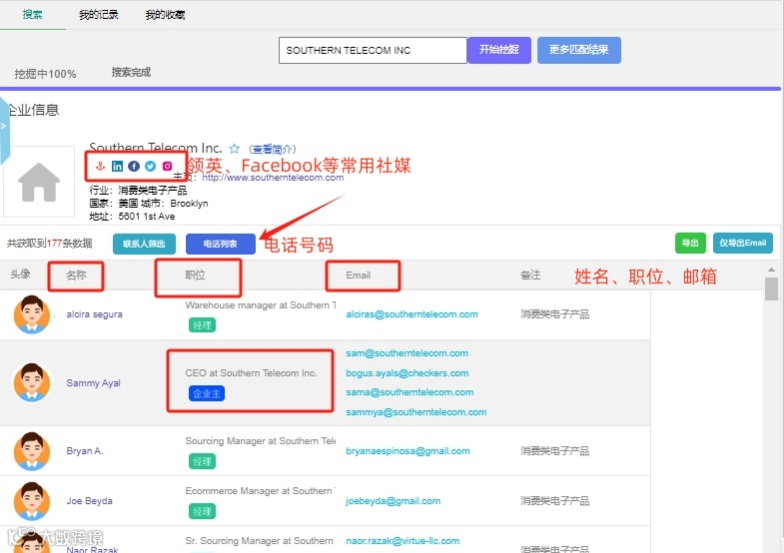Click the Ecommerce Manager title text
Image resolution: width=784 pixels, height=553 pixels.
pyautogui.click(x=260, y=491)
